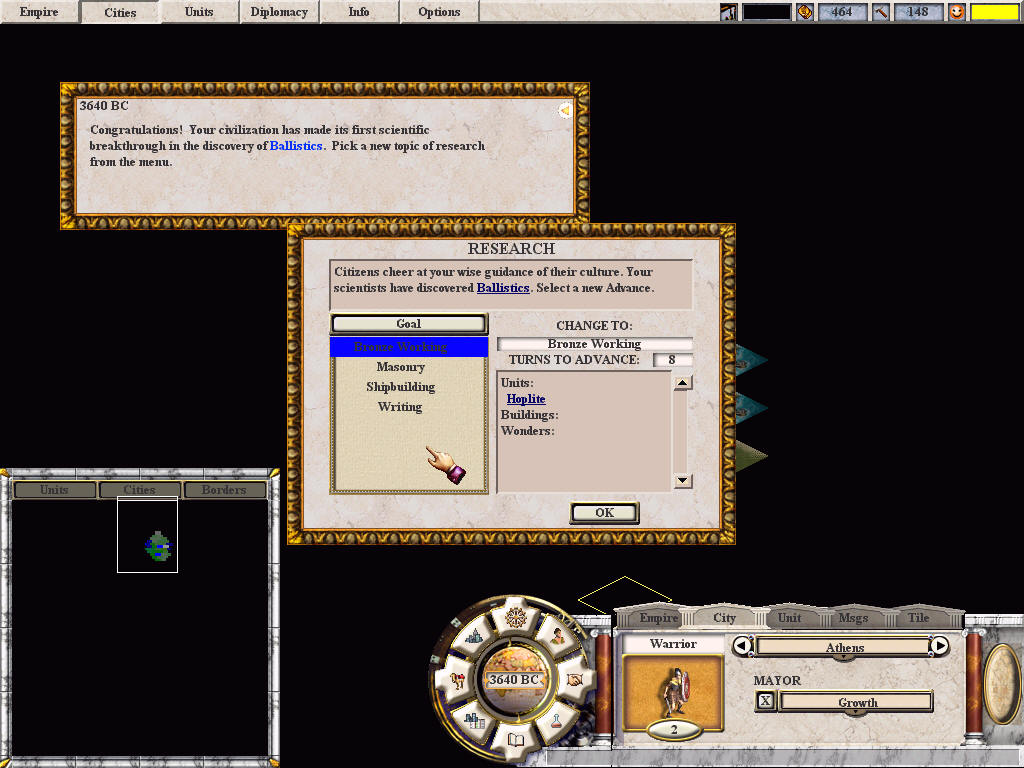Click the Goal button
Screen dimensions: 1024x768
(409, 324)
